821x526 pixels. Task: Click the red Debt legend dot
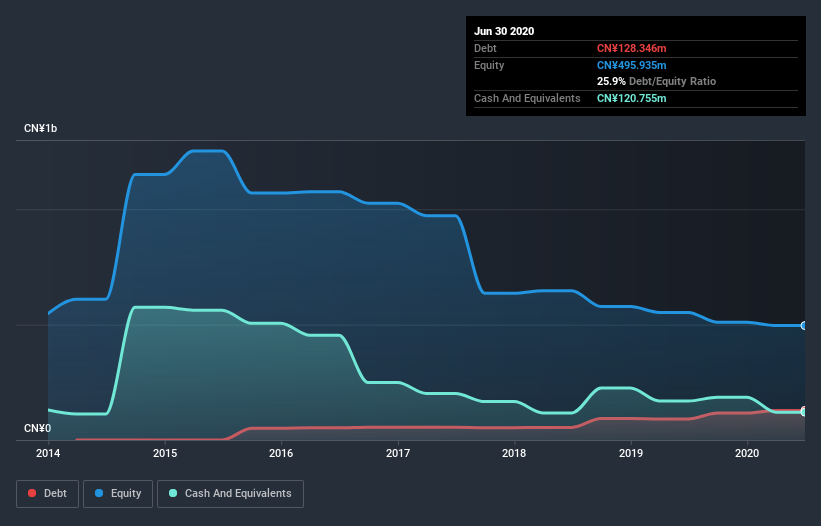pyautogui.click(x=32, y=493)
